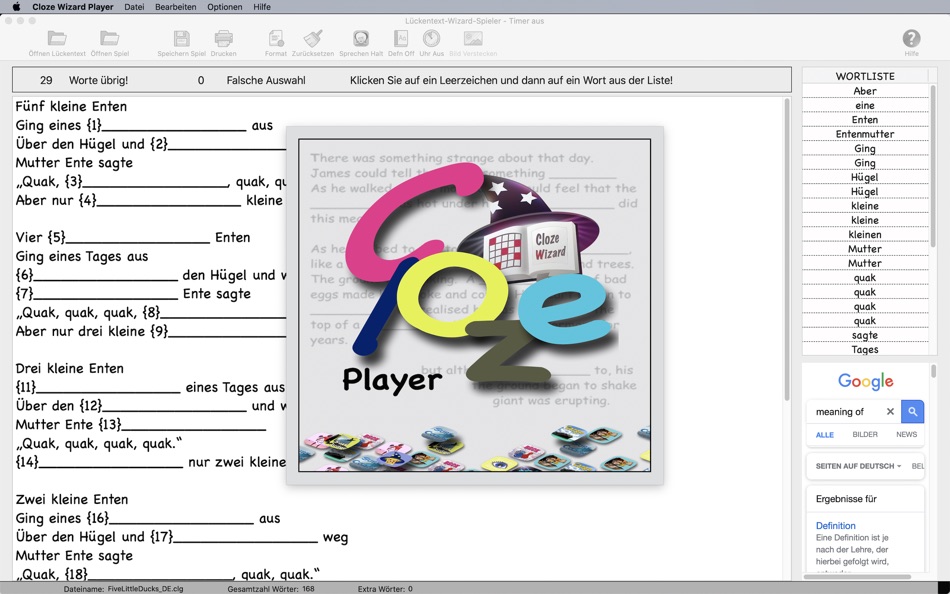Click the blank numbered {13}
This screenshot has width=950, height=594.
(181, 424)
